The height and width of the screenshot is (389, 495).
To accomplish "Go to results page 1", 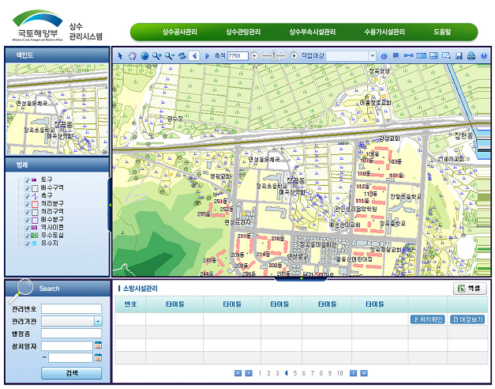I will pos(260,373).
